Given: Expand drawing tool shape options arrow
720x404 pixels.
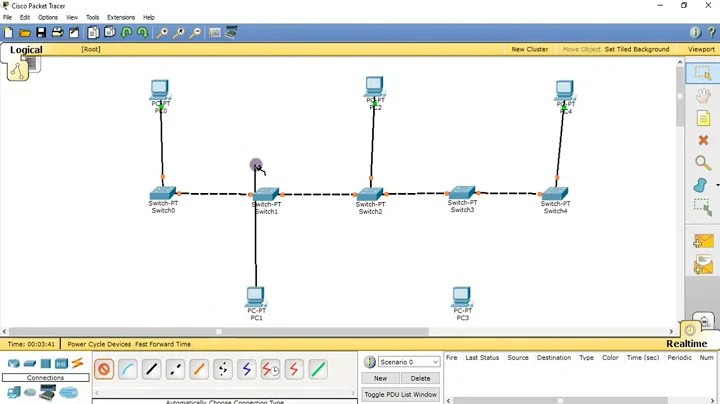Looking at the screenshot, I should pyautogui.click(x=717, y=185).
